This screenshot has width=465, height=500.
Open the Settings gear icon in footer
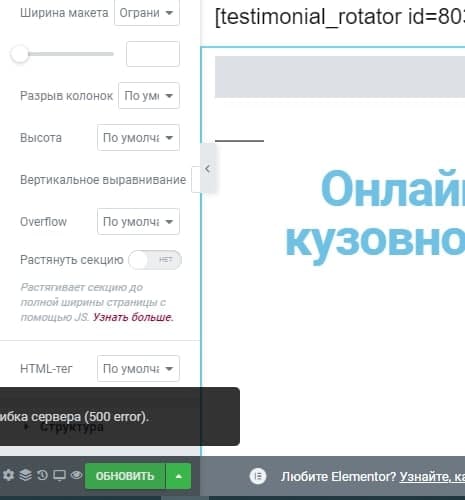[8, 475]
